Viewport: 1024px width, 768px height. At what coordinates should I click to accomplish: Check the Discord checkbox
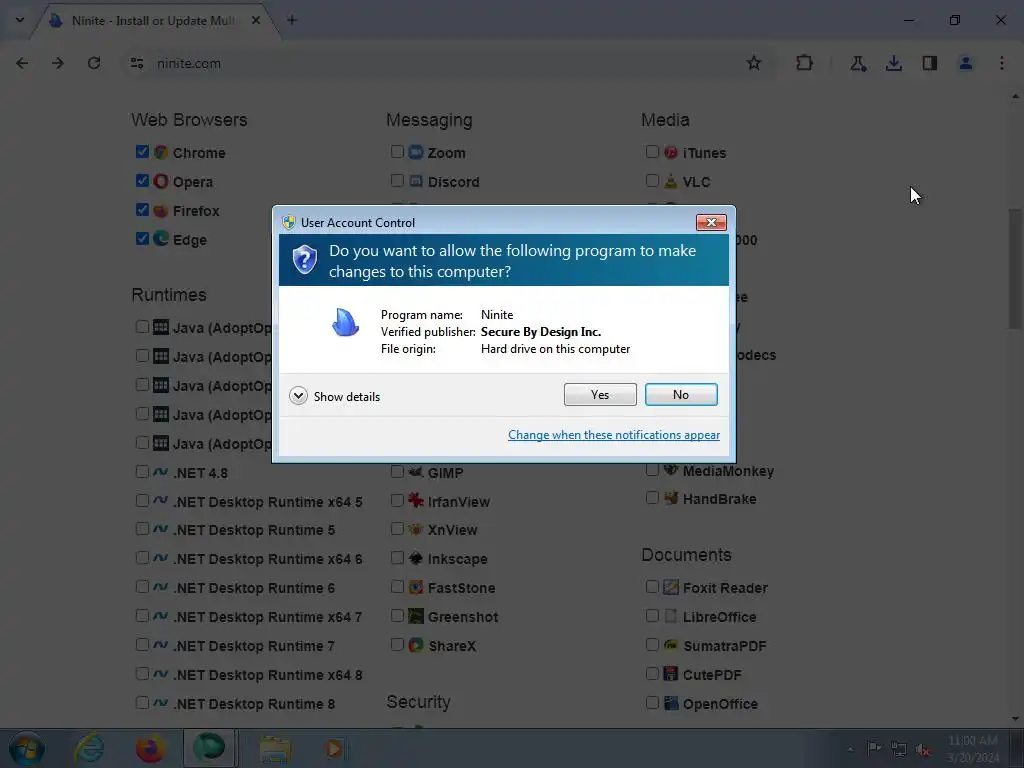397,180
